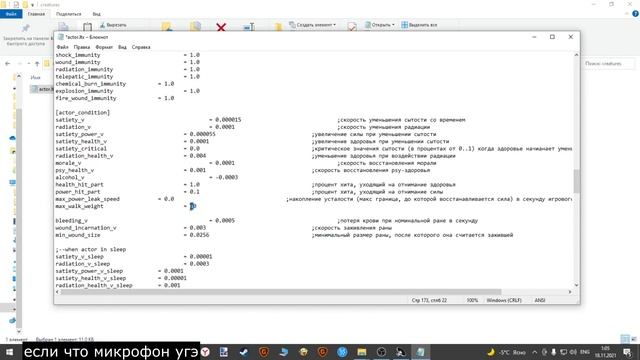Screen dimensions: 640x360
Task: Open Notepad's Формат menu
Action: (104, 47)
